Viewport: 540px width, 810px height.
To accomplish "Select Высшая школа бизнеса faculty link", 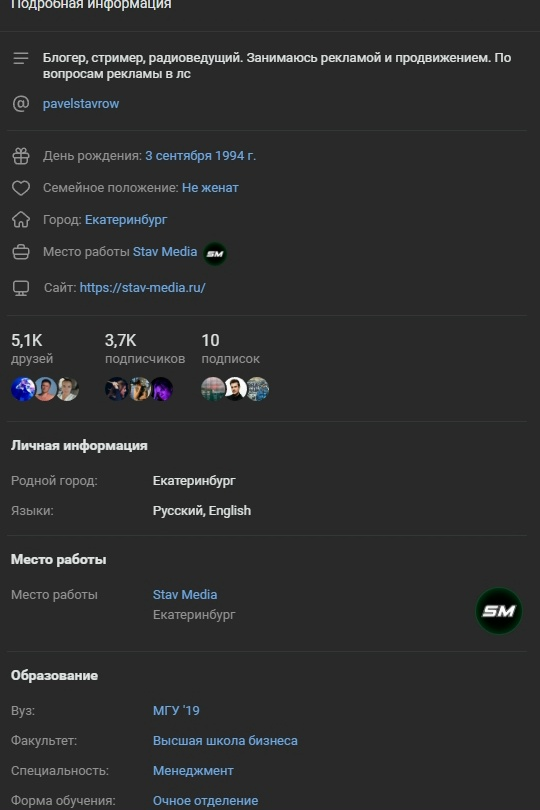I will [x=225, y=740].
